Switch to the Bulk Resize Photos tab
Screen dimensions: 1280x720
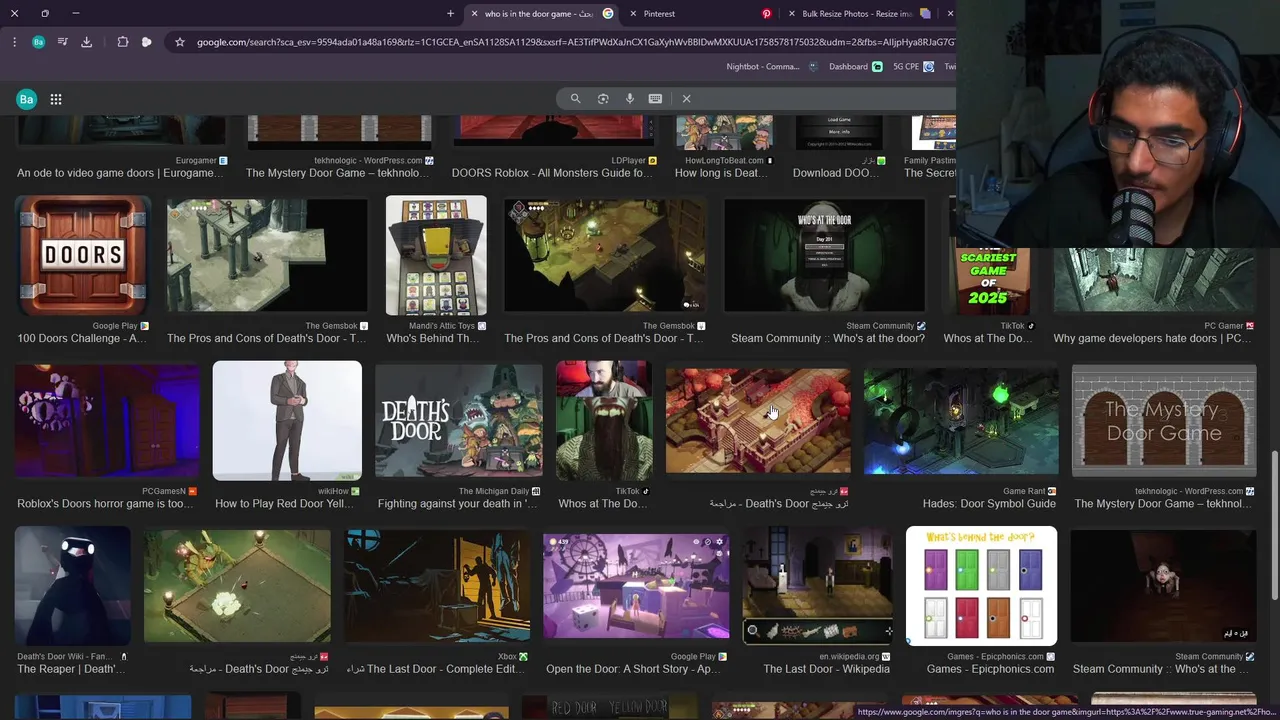coord(860,14)
